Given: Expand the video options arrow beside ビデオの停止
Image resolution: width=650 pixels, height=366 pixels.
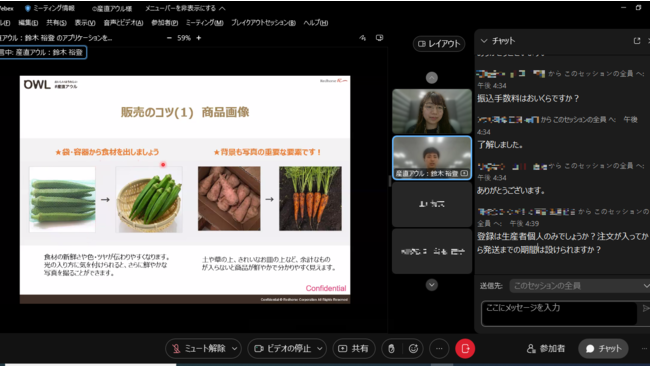Looking at the screenshot, I should [320, 349].
